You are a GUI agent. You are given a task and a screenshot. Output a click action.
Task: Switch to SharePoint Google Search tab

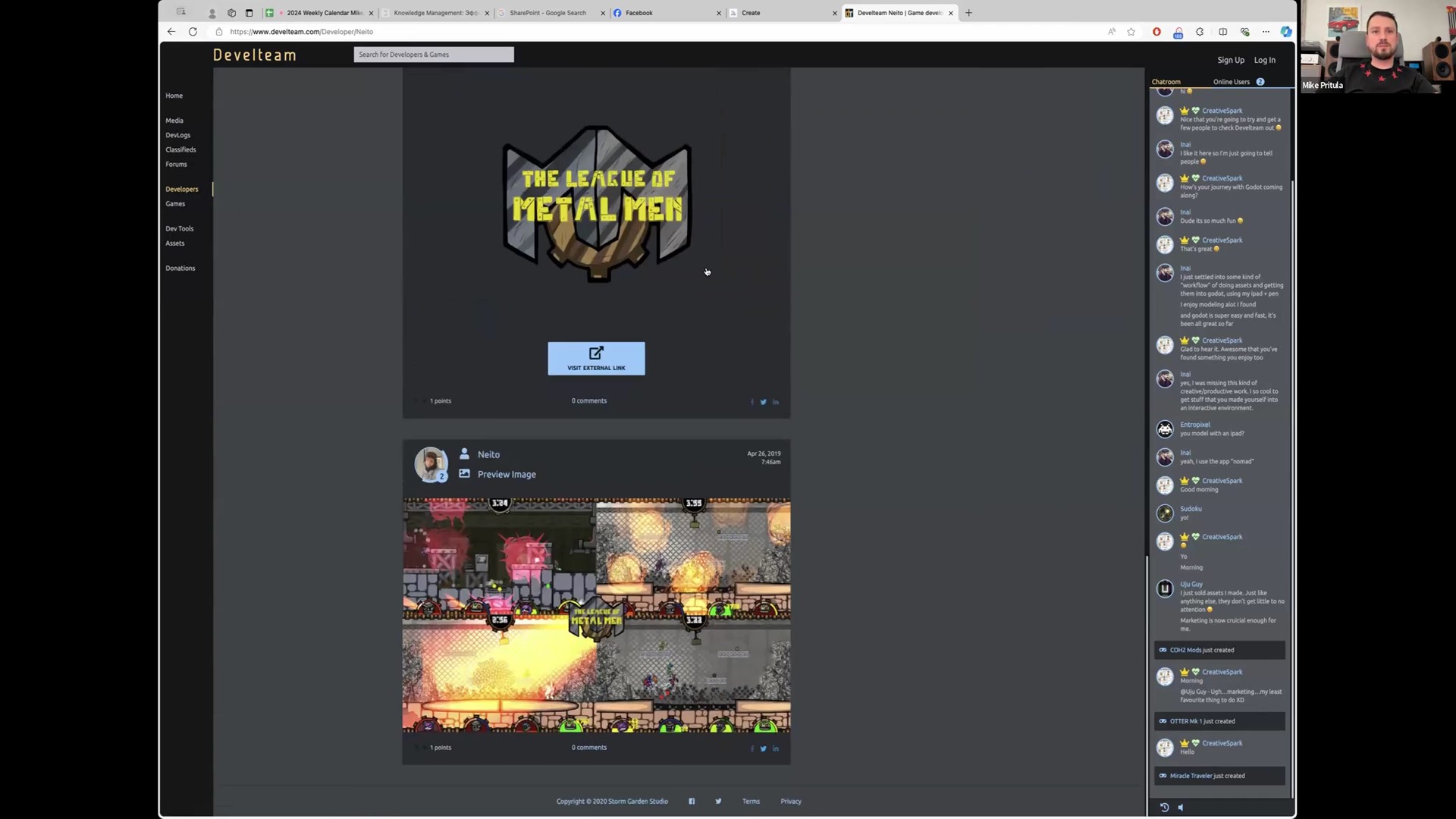(551, 13)
